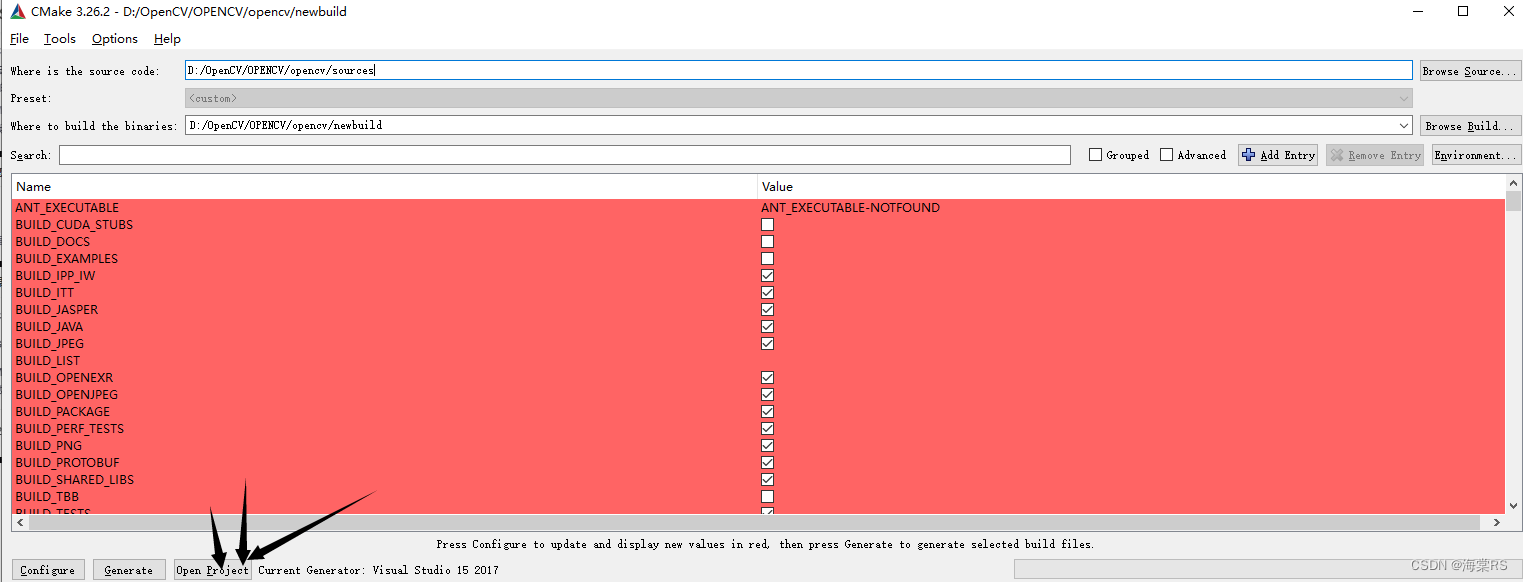This screenshot has height=582, width=1523.
Task: Open the Options menu
Action: coord(115,39)
